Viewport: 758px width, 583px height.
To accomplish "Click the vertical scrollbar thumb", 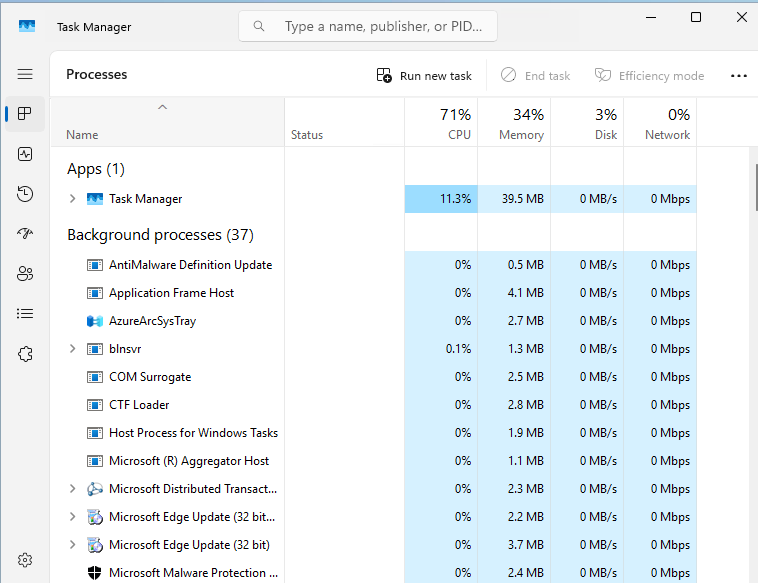I will point(756,188).
